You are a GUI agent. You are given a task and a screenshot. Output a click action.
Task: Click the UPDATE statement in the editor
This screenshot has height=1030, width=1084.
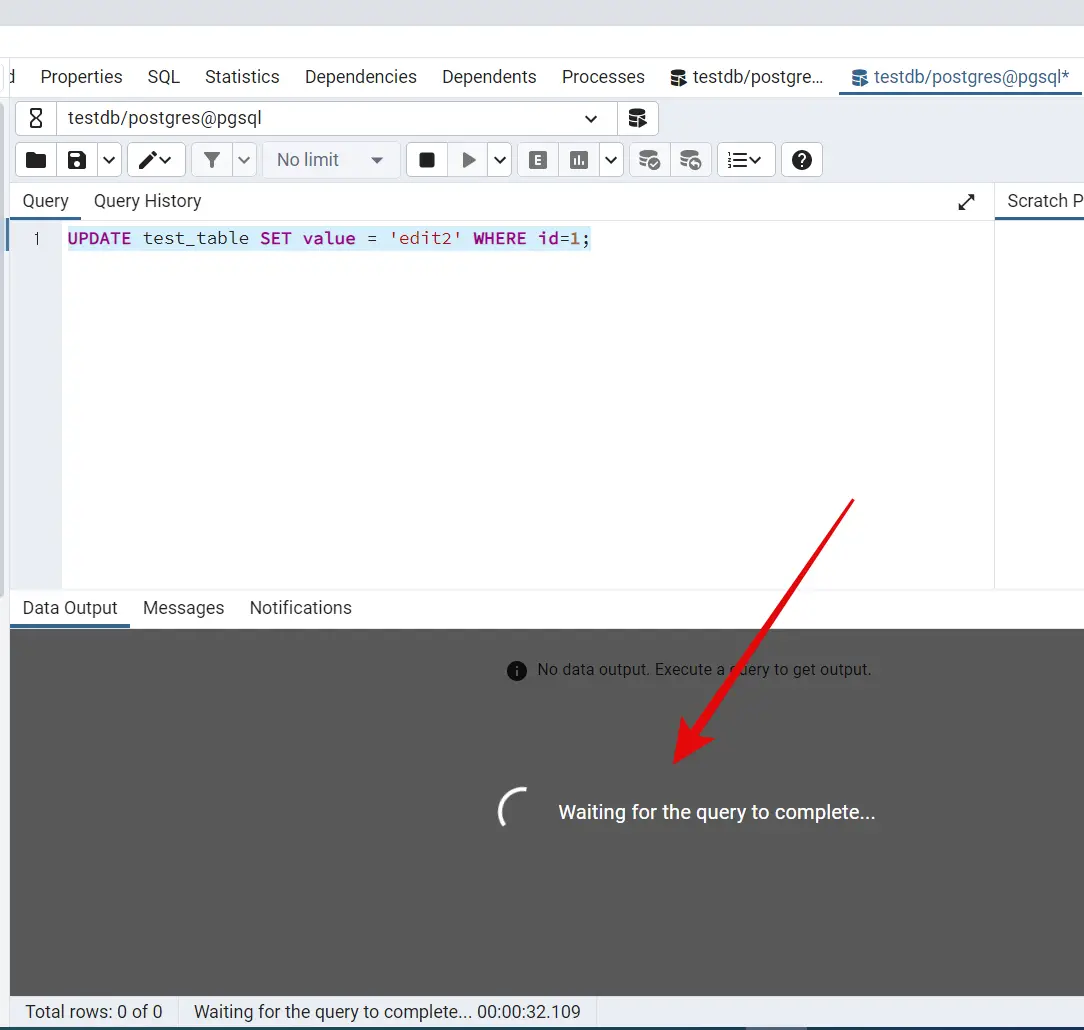pyautogui.click(x=328, y=238)
